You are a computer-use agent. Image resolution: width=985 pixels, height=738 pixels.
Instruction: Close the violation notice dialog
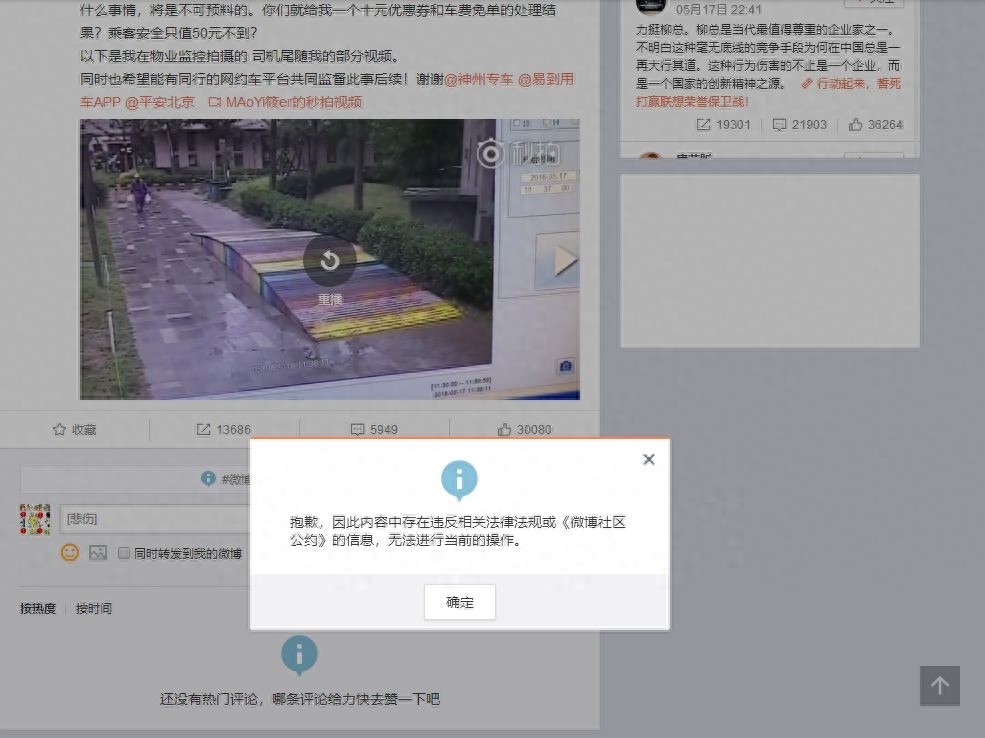coord(649,460)
